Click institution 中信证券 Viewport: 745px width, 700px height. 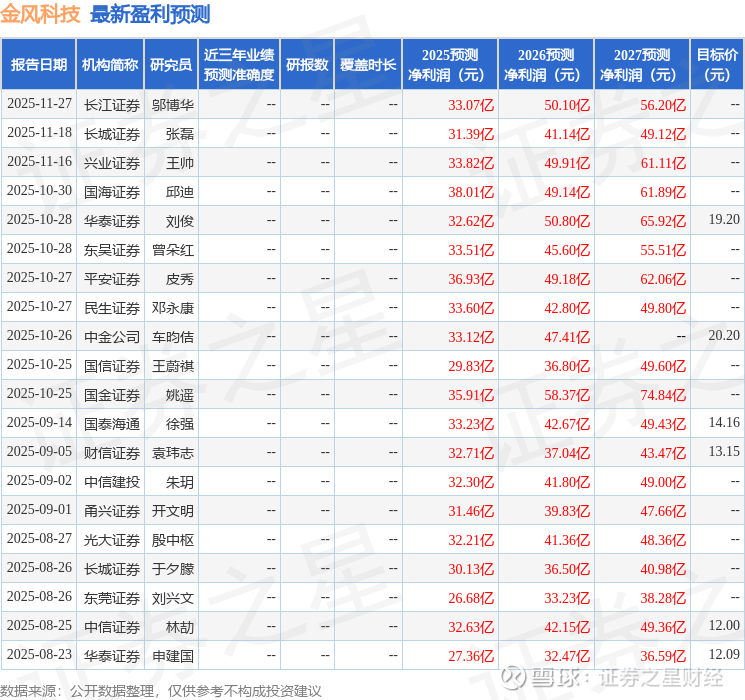(112, 627)
